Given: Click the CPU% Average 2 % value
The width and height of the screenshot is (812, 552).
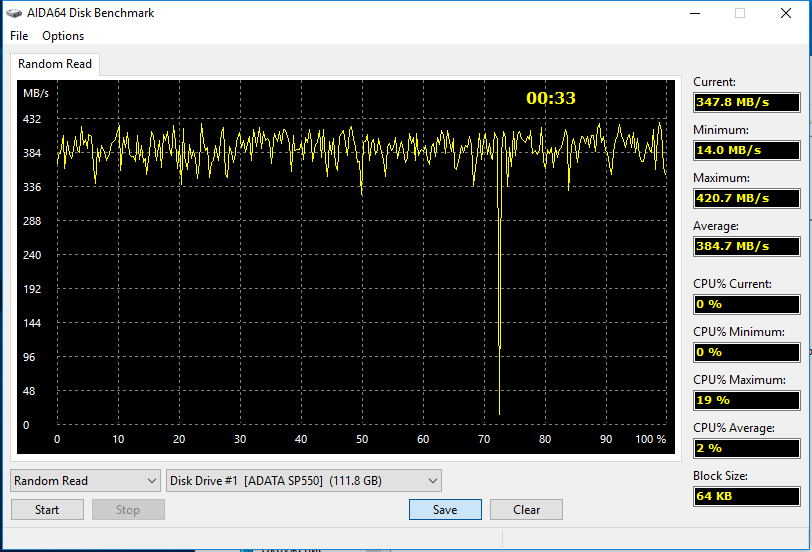Looking at the screenshot, I should tap(746, 448).
